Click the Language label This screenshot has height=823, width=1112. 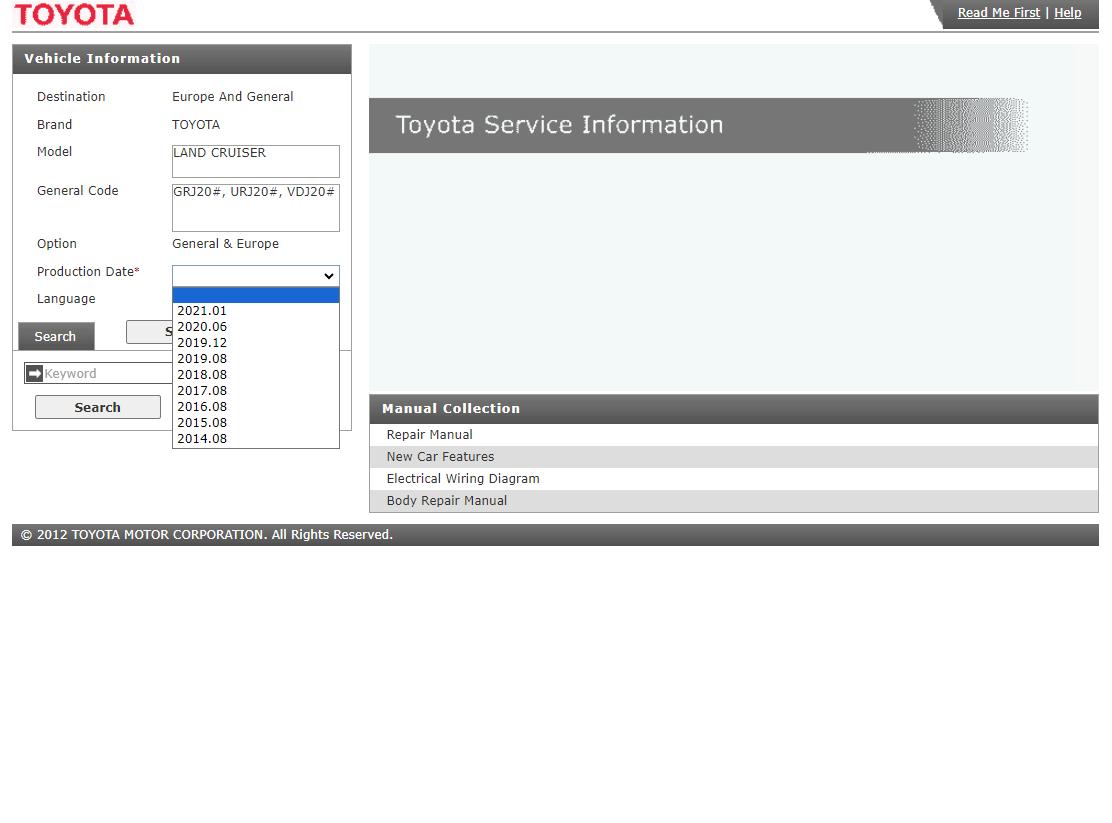pos(66,299)
